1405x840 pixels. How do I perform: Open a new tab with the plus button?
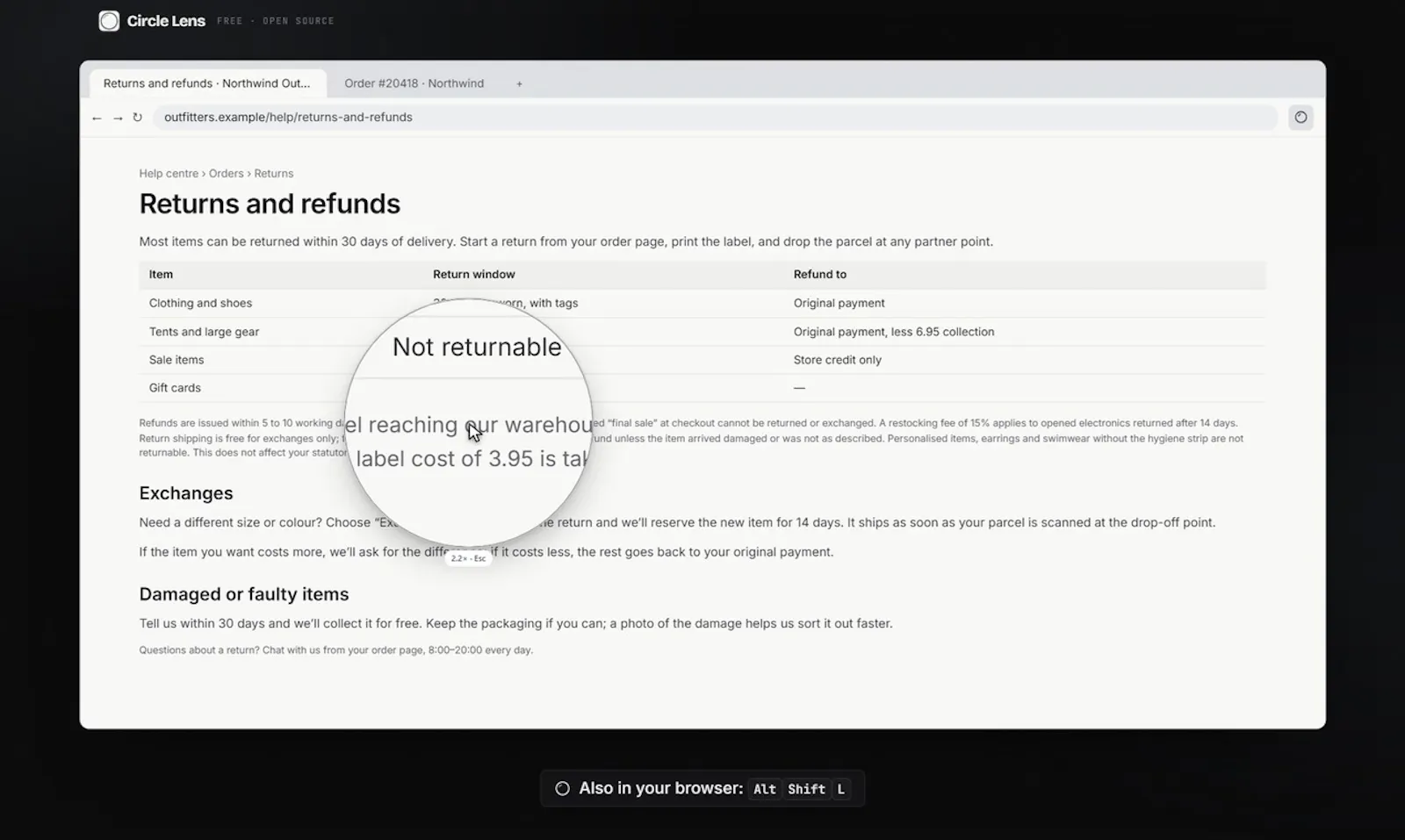(x=519, y=83)
